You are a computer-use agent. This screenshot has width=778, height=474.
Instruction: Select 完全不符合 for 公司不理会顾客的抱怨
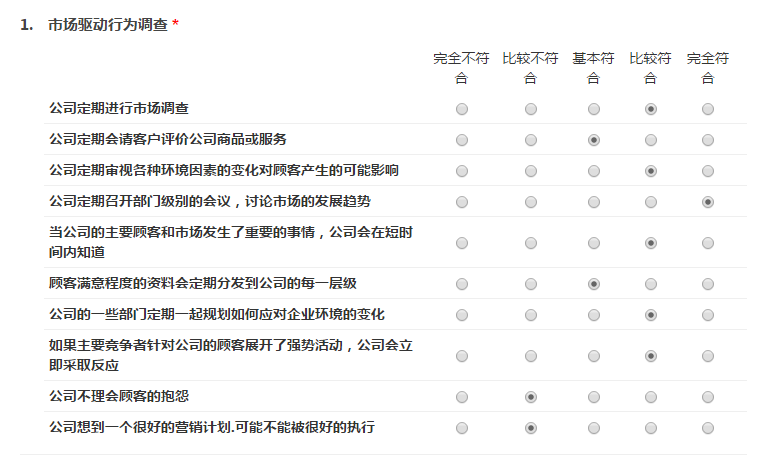click(x=461, y=397)
